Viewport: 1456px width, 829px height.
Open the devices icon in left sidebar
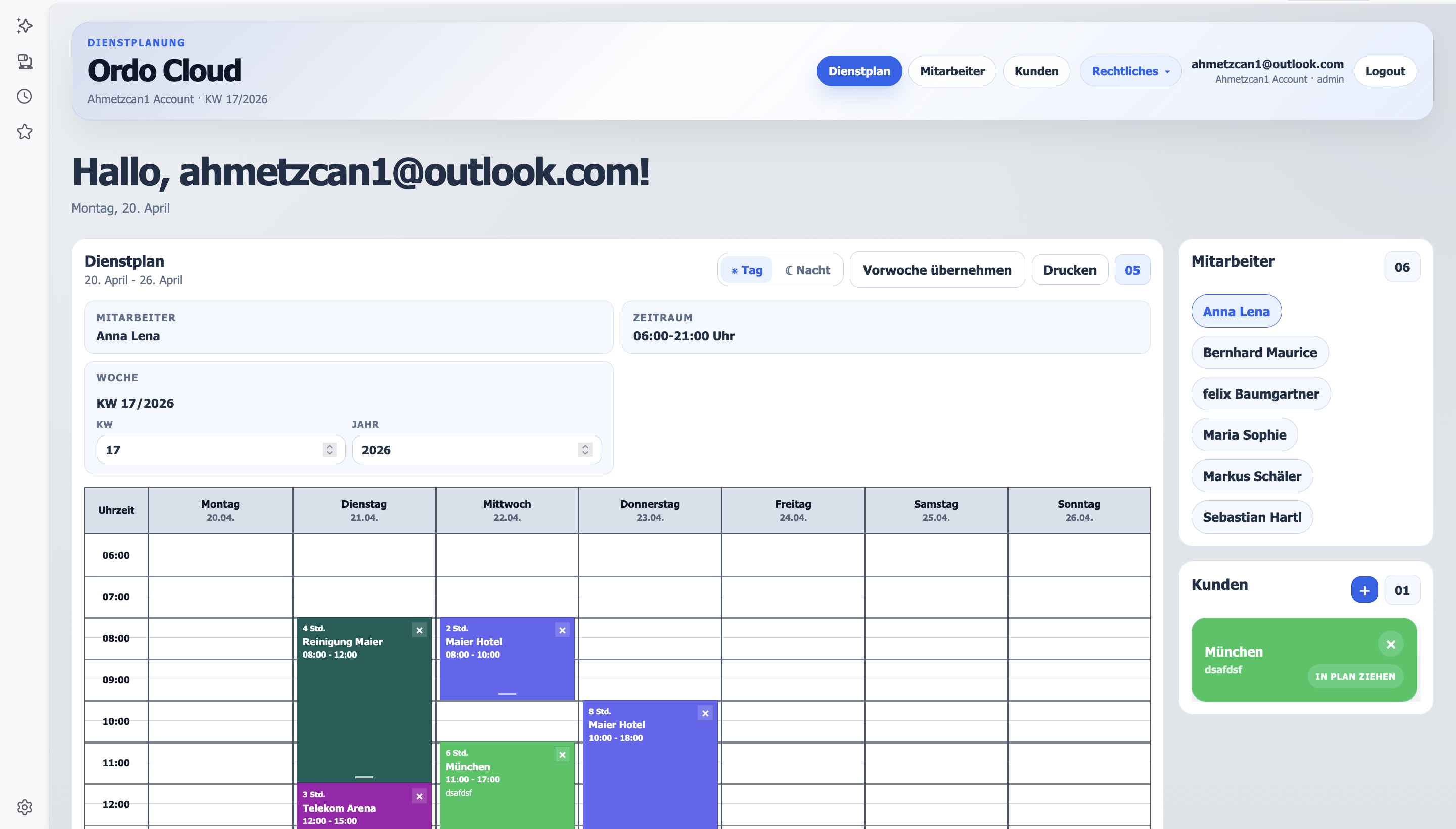pyautogui.click(x=24, y=62)
